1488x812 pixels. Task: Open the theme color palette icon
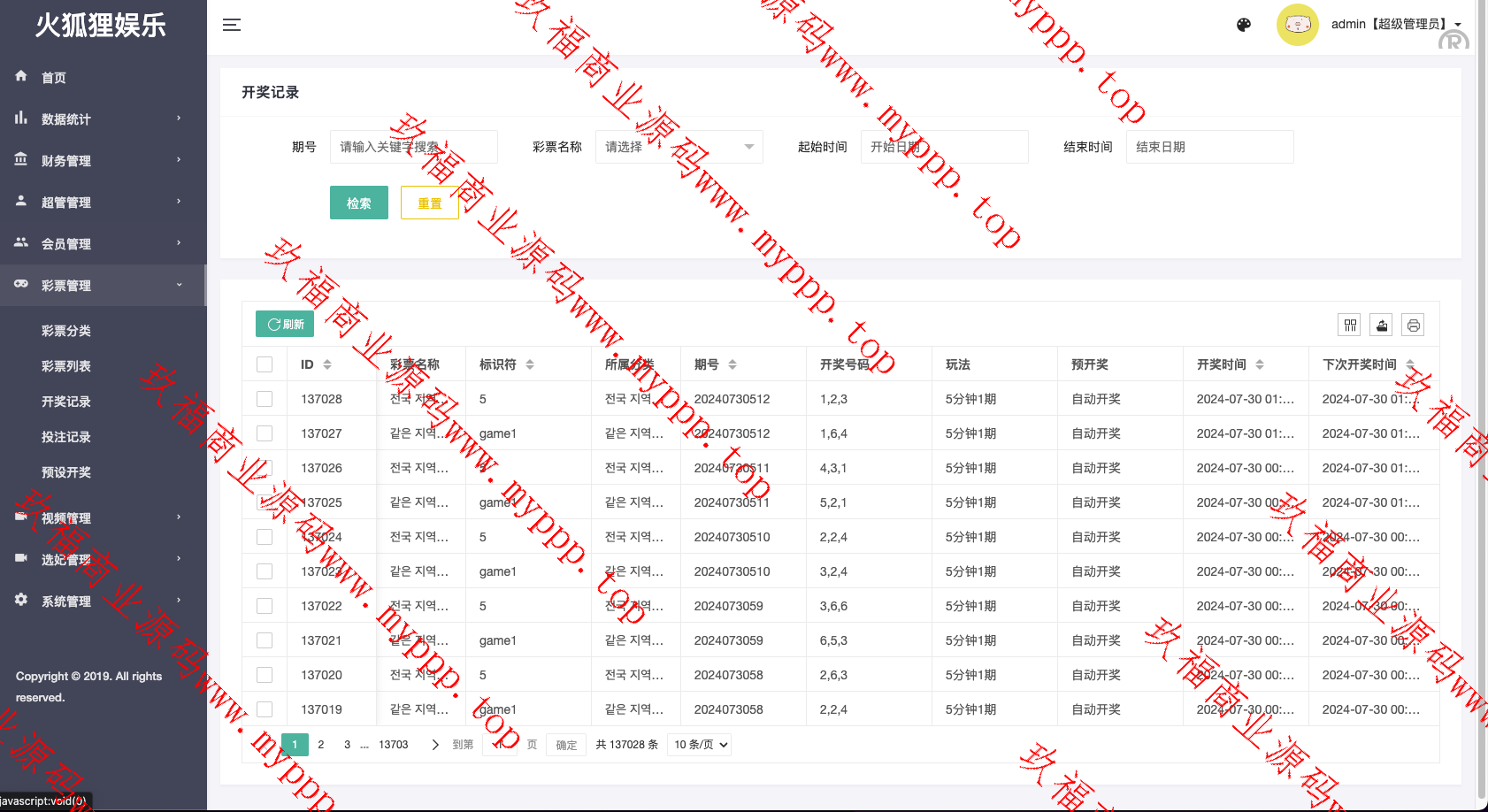click(1244, 25)
